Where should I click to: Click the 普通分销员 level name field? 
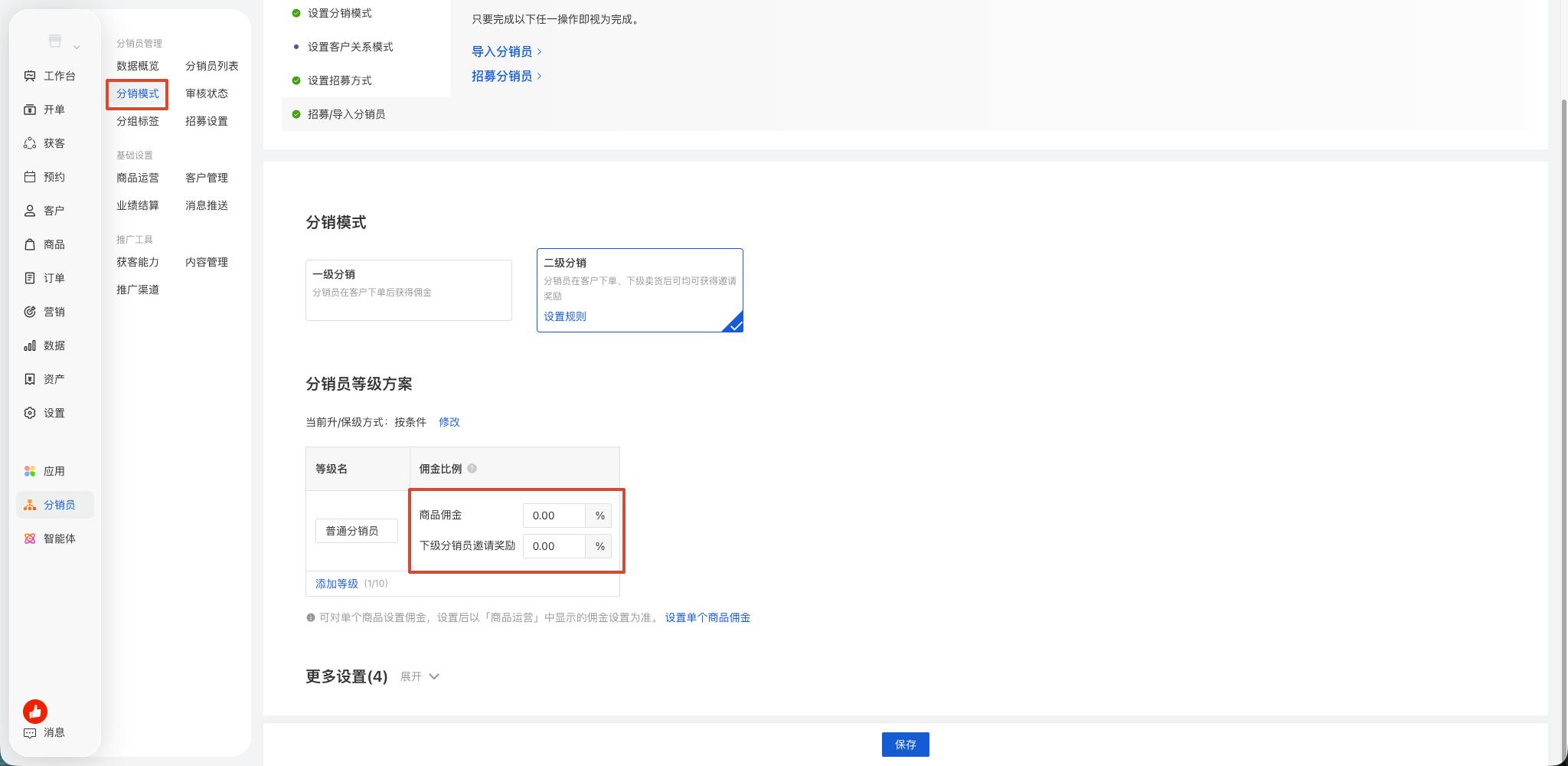(357, 531)
